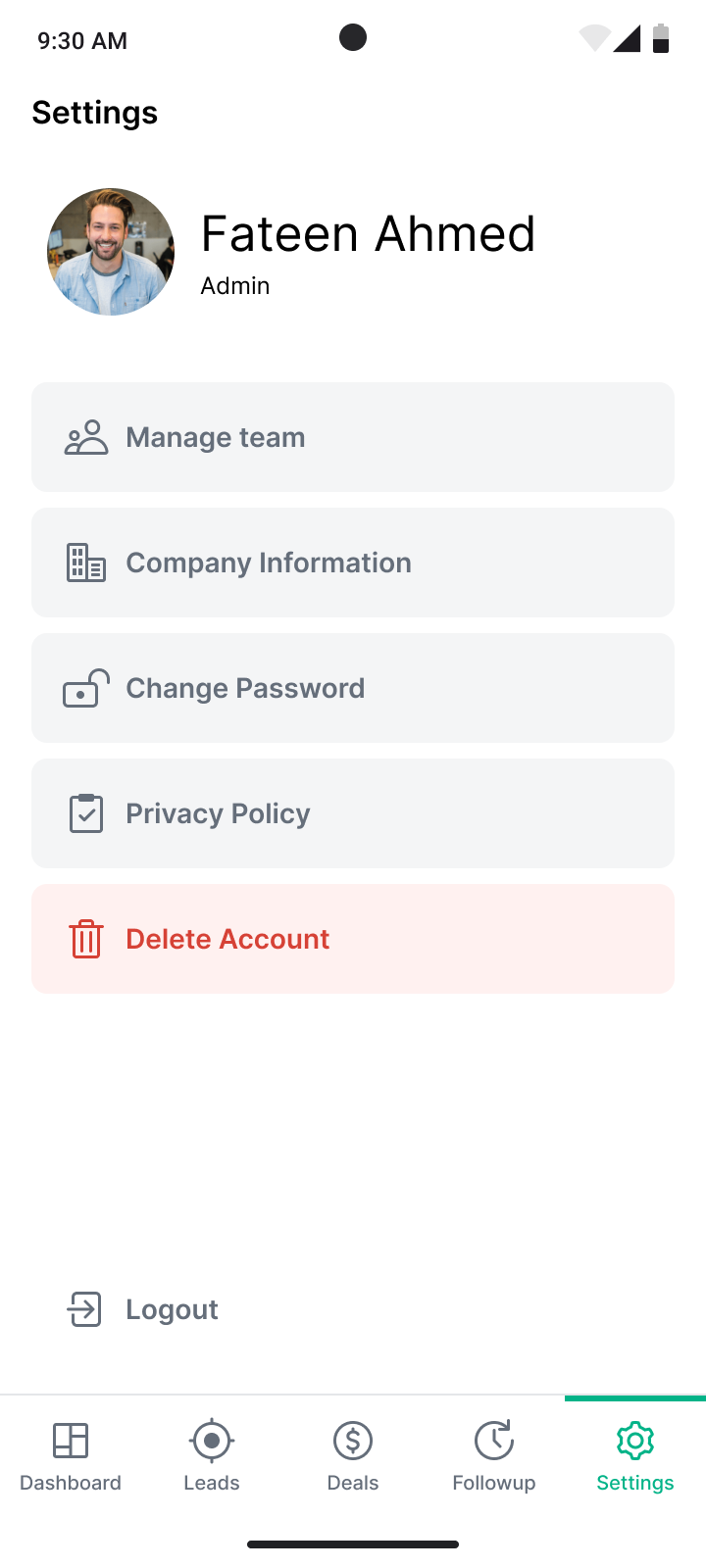
Task: Tap the Logout text
Action: click(x=172, y=1309)
